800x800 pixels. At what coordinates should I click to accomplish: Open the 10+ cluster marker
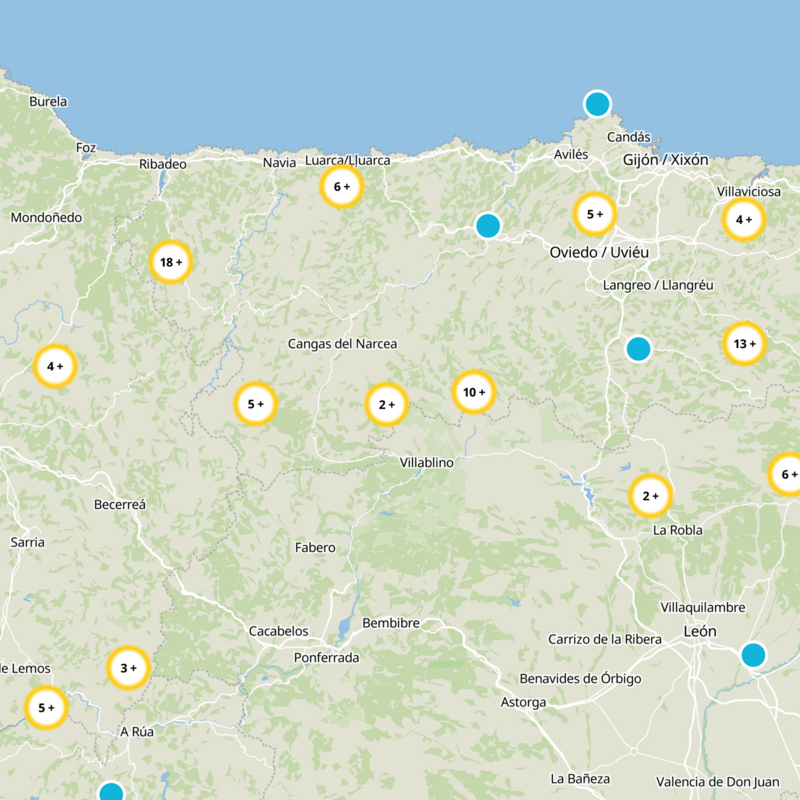click(474, 392)
